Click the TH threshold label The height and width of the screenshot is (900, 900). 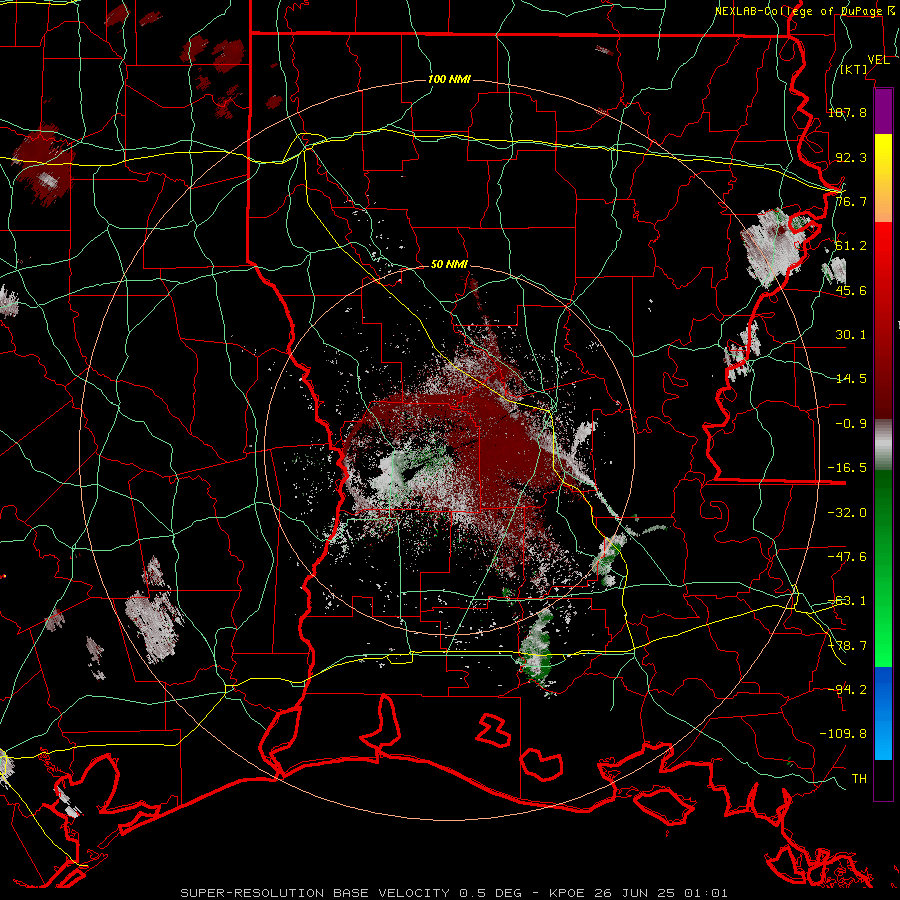pyautogui.click(x=859, y=778)
